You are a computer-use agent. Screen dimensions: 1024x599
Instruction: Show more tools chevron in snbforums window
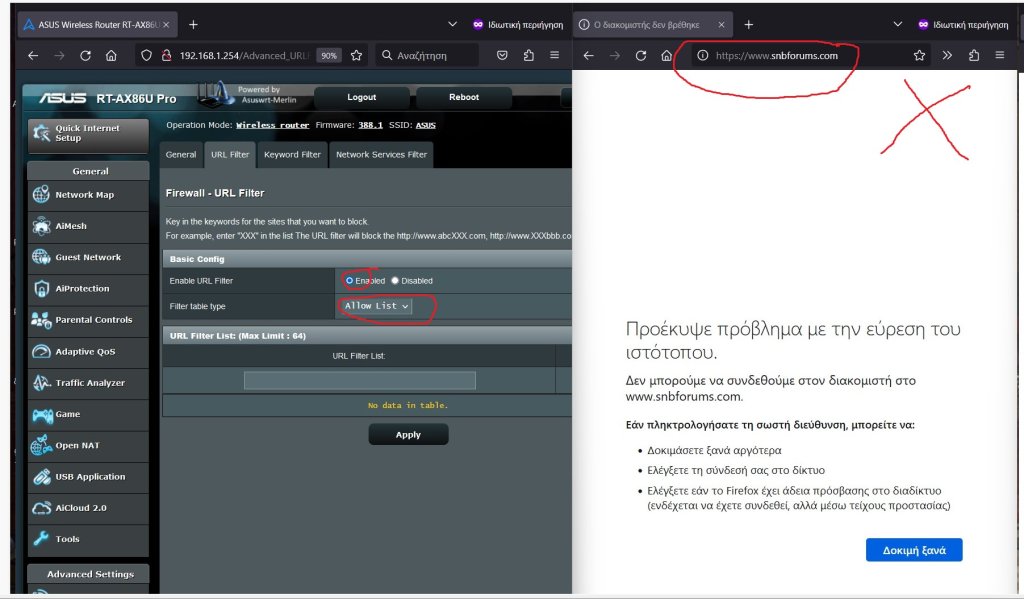[x=947, y=56]
